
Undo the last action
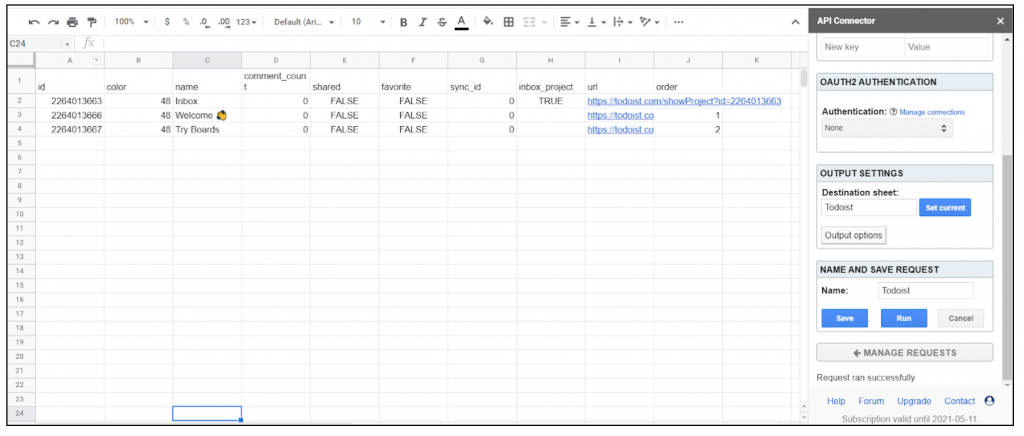pyautogui.click(x=34, y=22)
